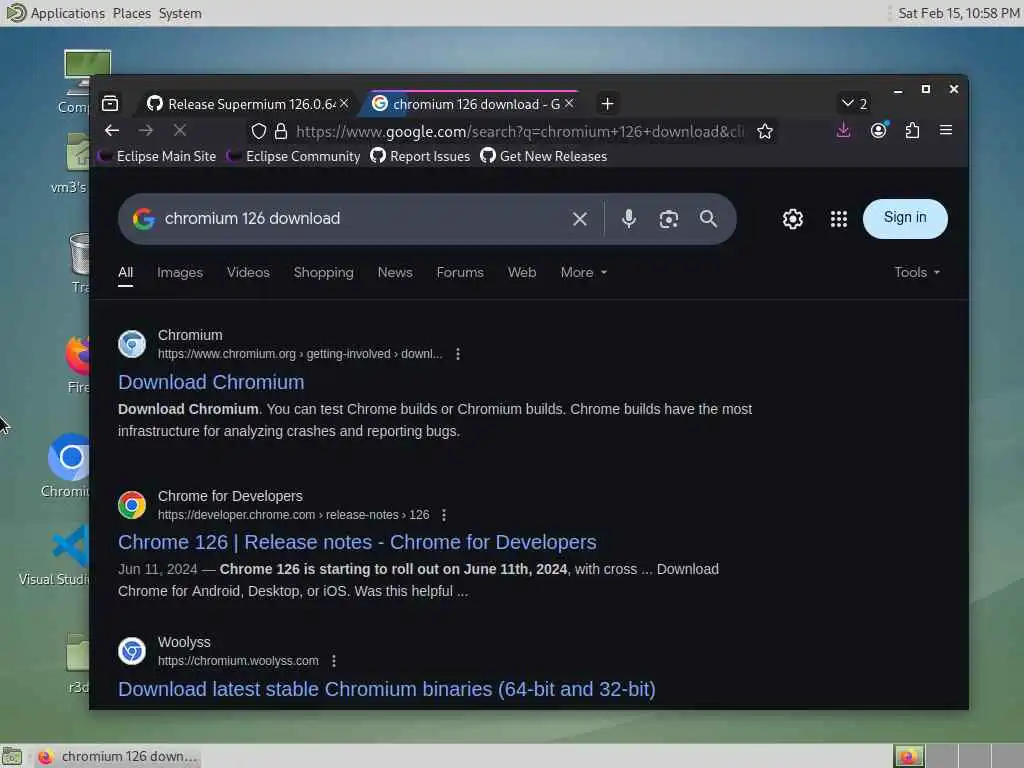The height and width of the screenshot is (768, 1024).
Task: Open Eclipse Community bookmark
Action: 295,156
